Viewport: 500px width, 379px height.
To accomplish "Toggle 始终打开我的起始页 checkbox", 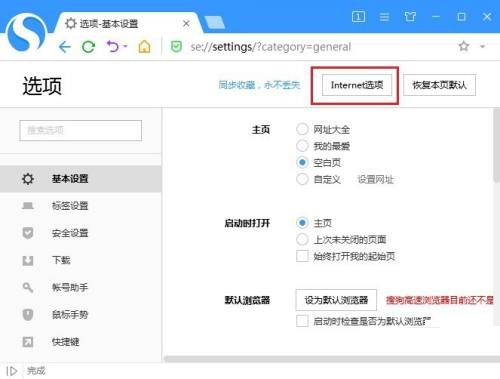I will pyautogui.click(x=302, y=256).
